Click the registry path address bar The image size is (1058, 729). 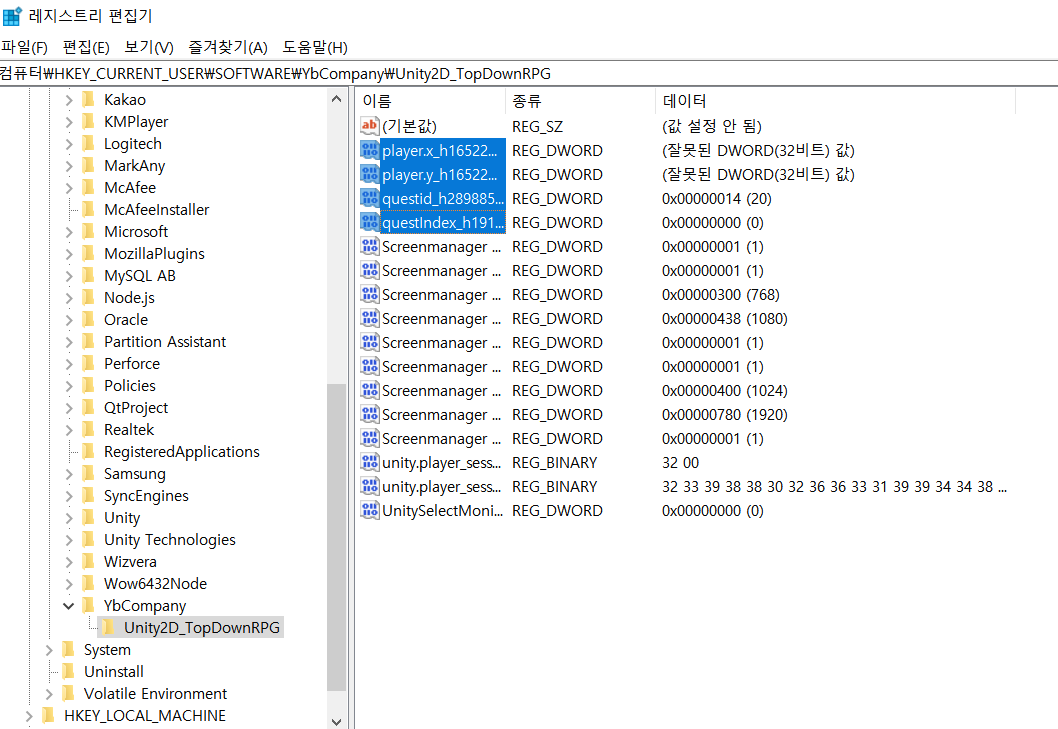pos(529,74)
